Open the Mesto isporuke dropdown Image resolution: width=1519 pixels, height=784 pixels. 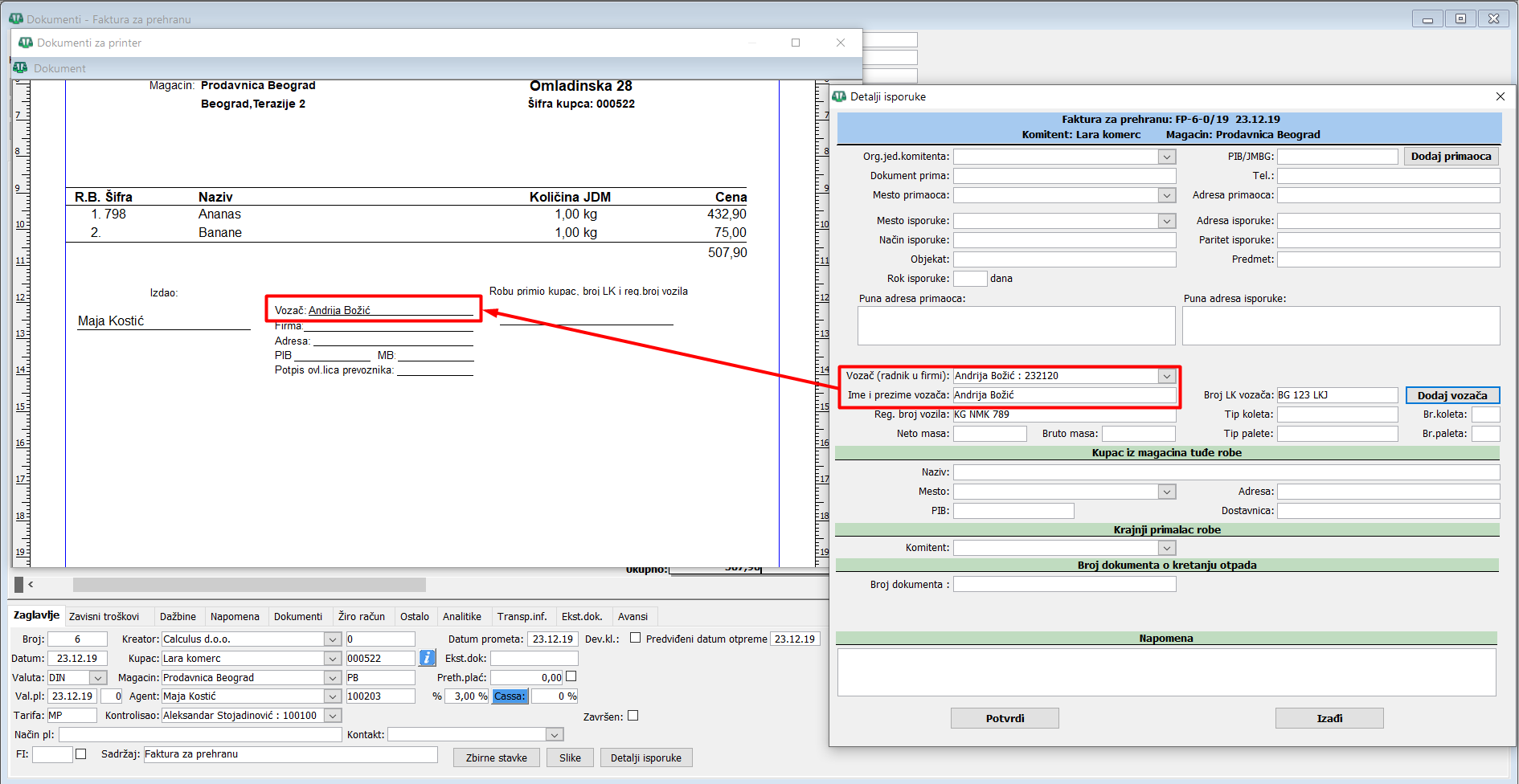(1167, 221)
